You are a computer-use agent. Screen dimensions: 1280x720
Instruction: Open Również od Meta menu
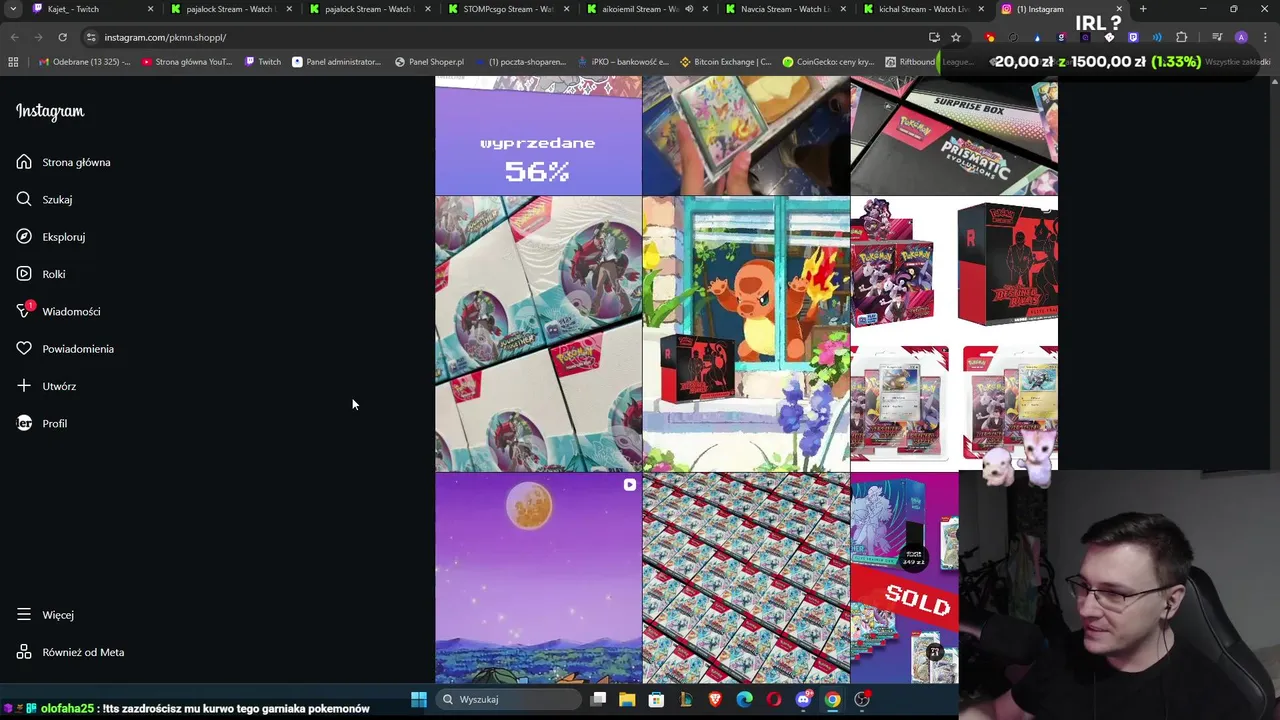(x=70, y=652)
